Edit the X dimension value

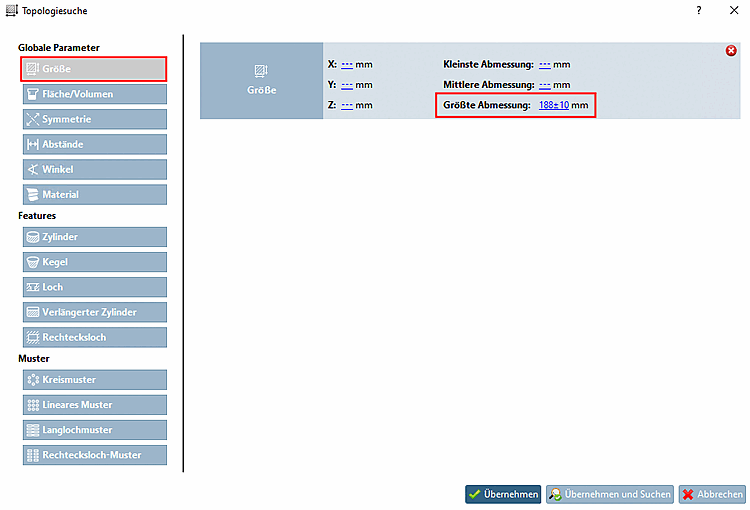pos(347,65)
